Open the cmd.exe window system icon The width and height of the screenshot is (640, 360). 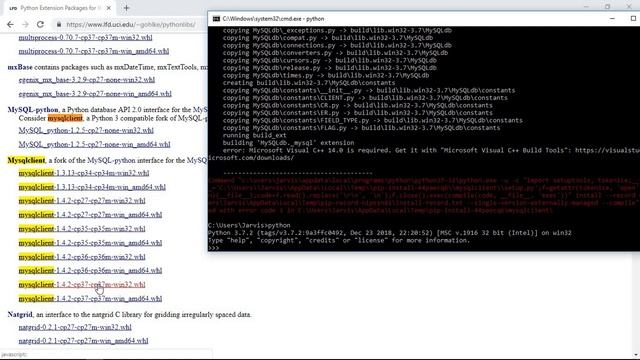tap(216, 19)
